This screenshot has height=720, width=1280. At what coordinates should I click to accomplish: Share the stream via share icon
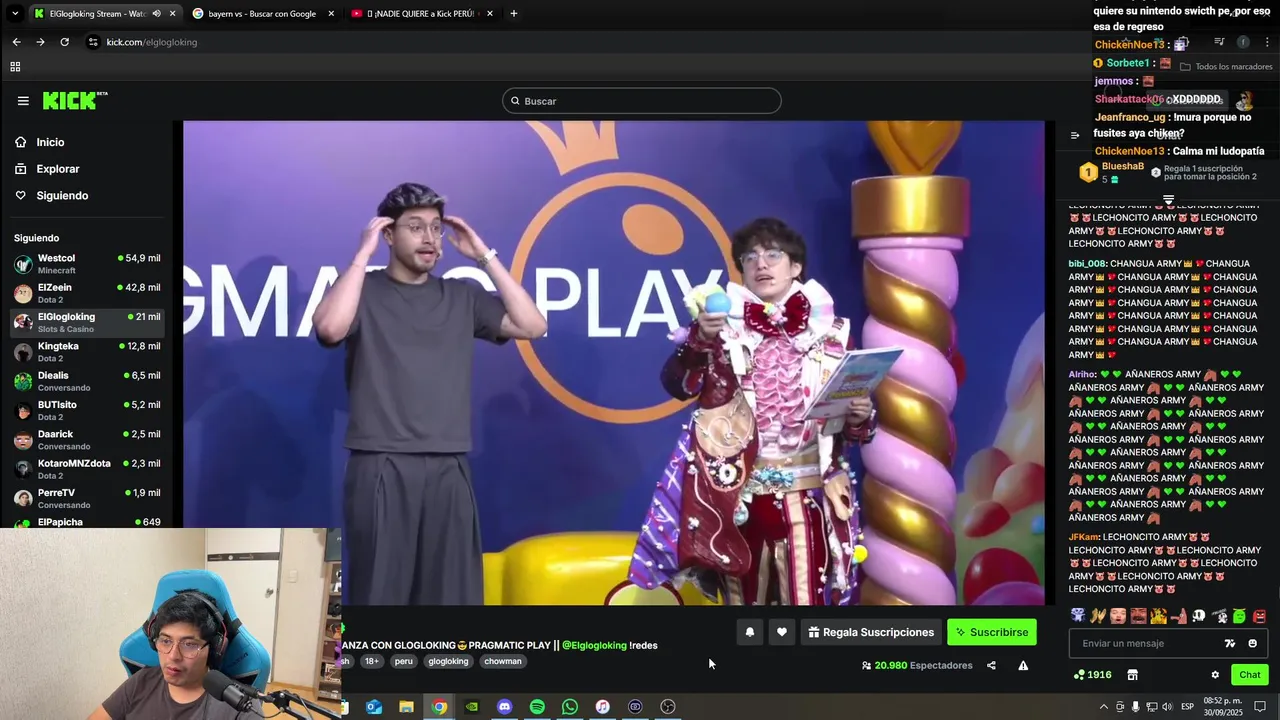(991, 665)
